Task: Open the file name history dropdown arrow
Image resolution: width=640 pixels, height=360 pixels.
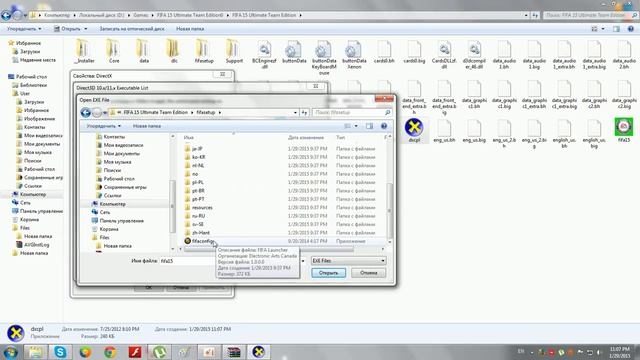Action: [303, 261]
